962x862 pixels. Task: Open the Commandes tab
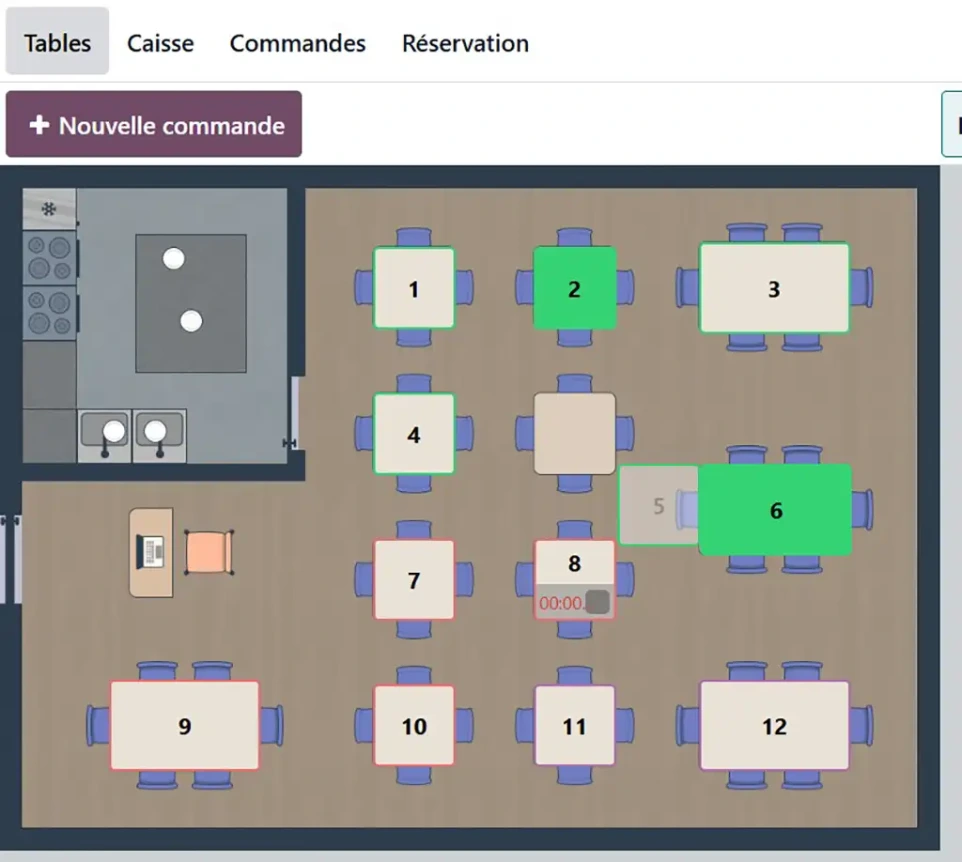click(297, 43)
